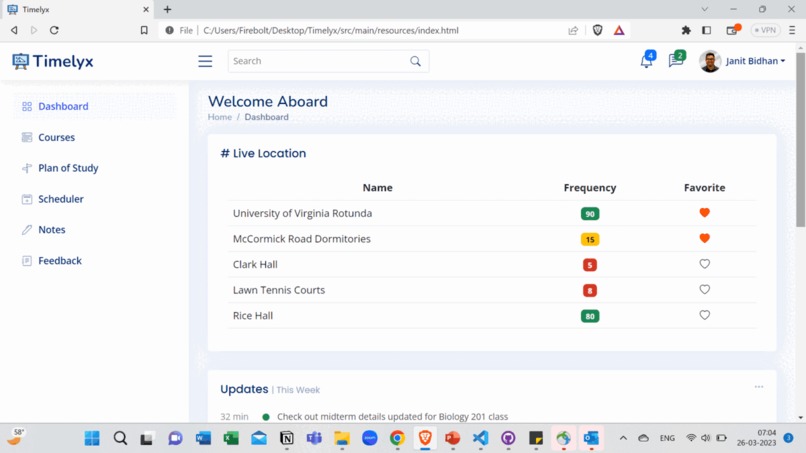Click the Dashboard breadcrumb
This screenshot has width=806, height=453.
(266, 117)
